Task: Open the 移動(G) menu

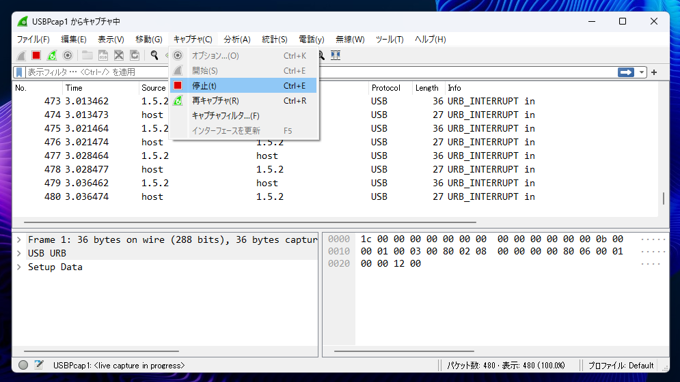Action: 149,39
